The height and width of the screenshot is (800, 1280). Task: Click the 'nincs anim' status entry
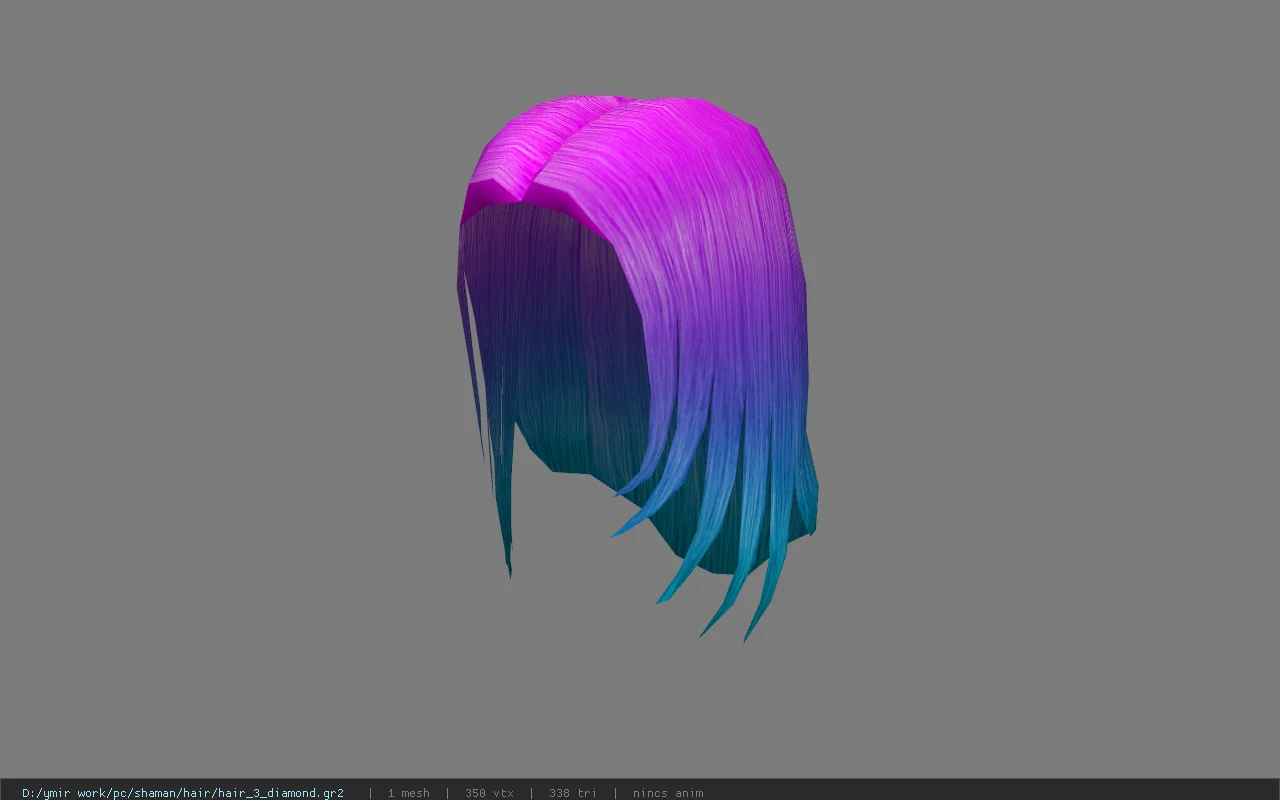coord(668,793)
